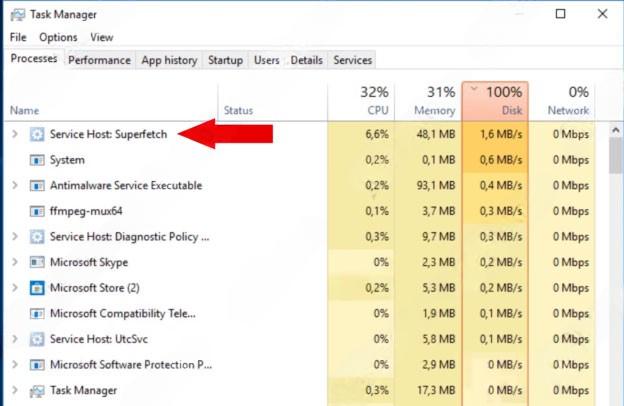624x406 pixels.
Task: Open the Startup tab
Action: coord(225,60)
